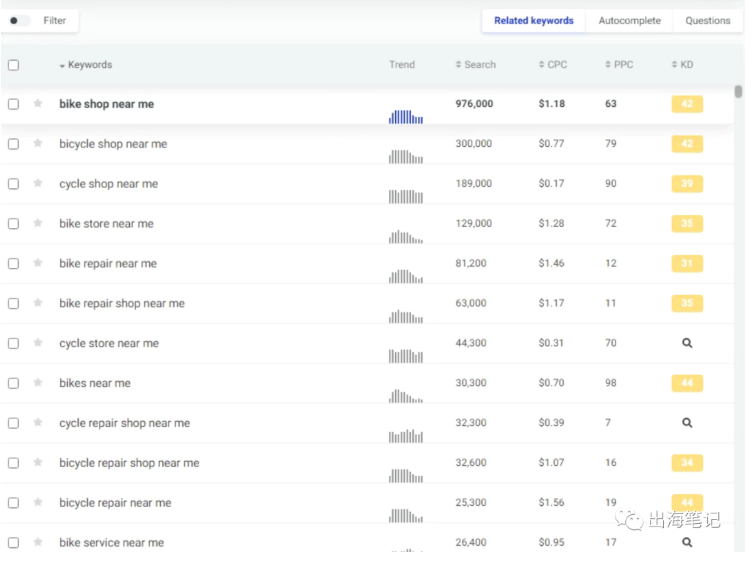This screenshot has width=752, height=567.
Task: Check KD via magnifier for cycle repair shop near me
Action: point(687,423)
